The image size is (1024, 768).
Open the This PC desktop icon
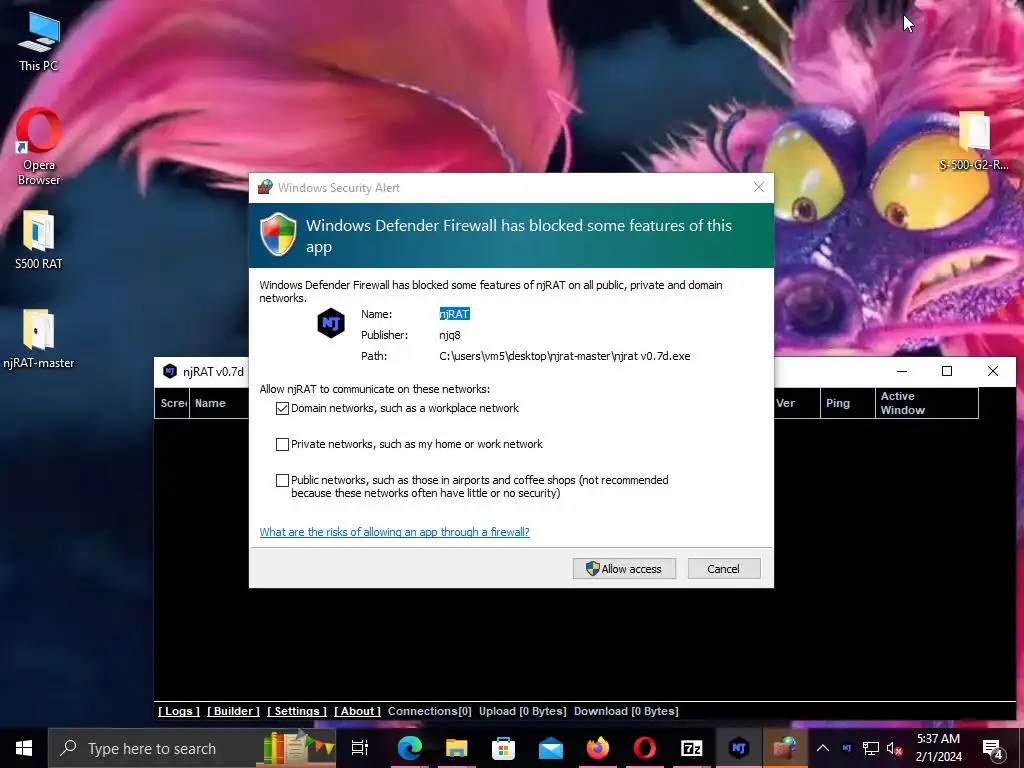pos(39,42)
